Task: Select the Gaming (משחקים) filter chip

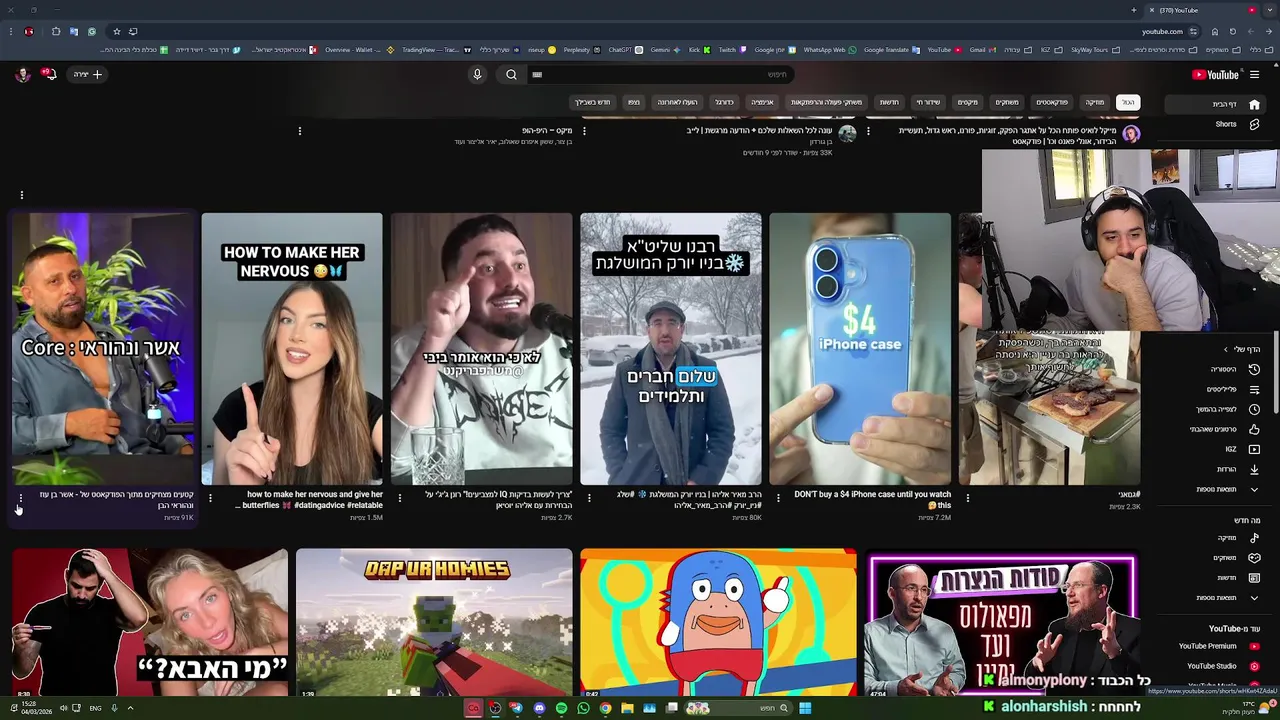Action: [x=1007, y=102]
